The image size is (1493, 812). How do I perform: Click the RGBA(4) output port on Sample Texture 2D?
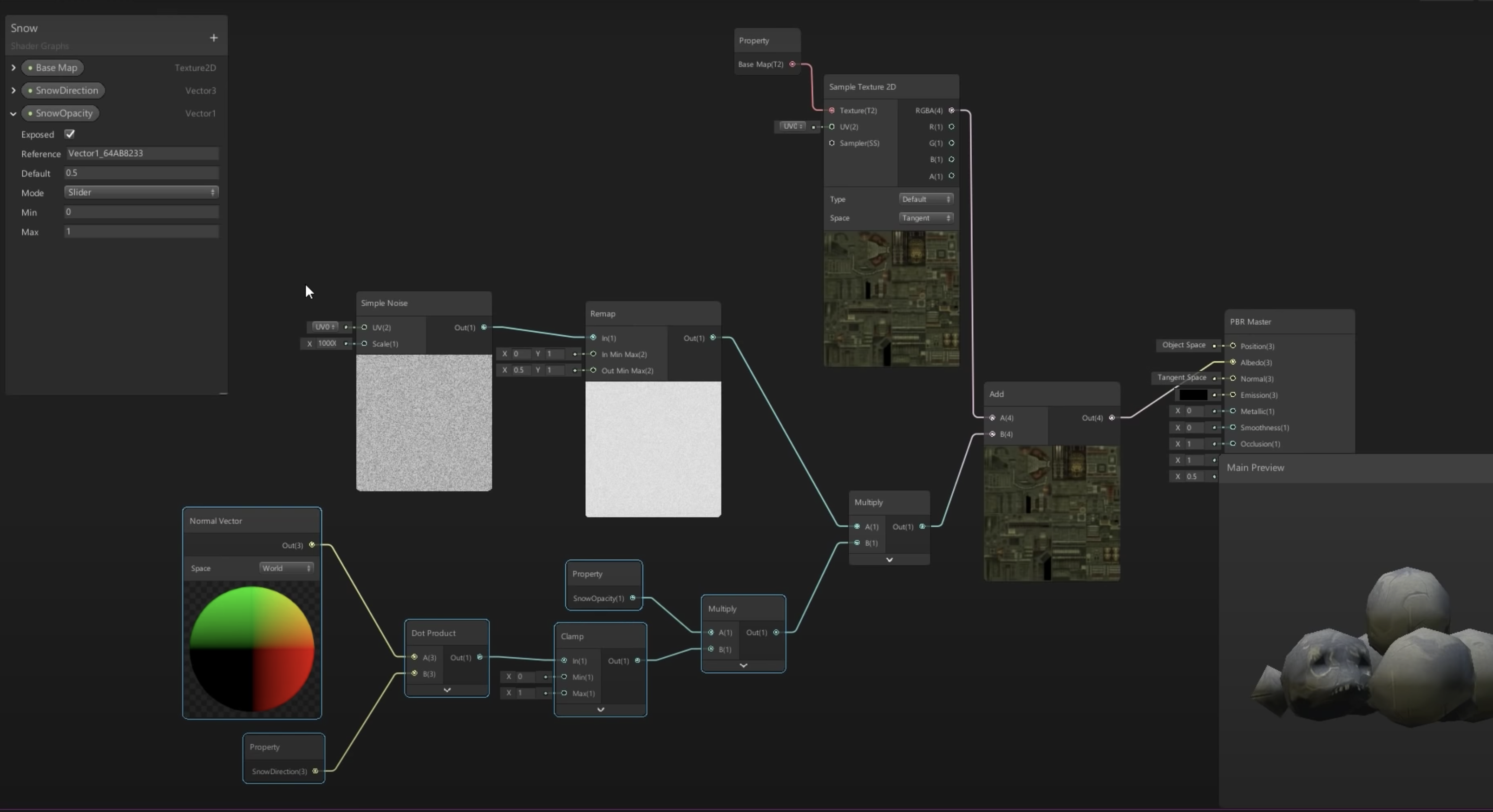(x=951, y=110)
